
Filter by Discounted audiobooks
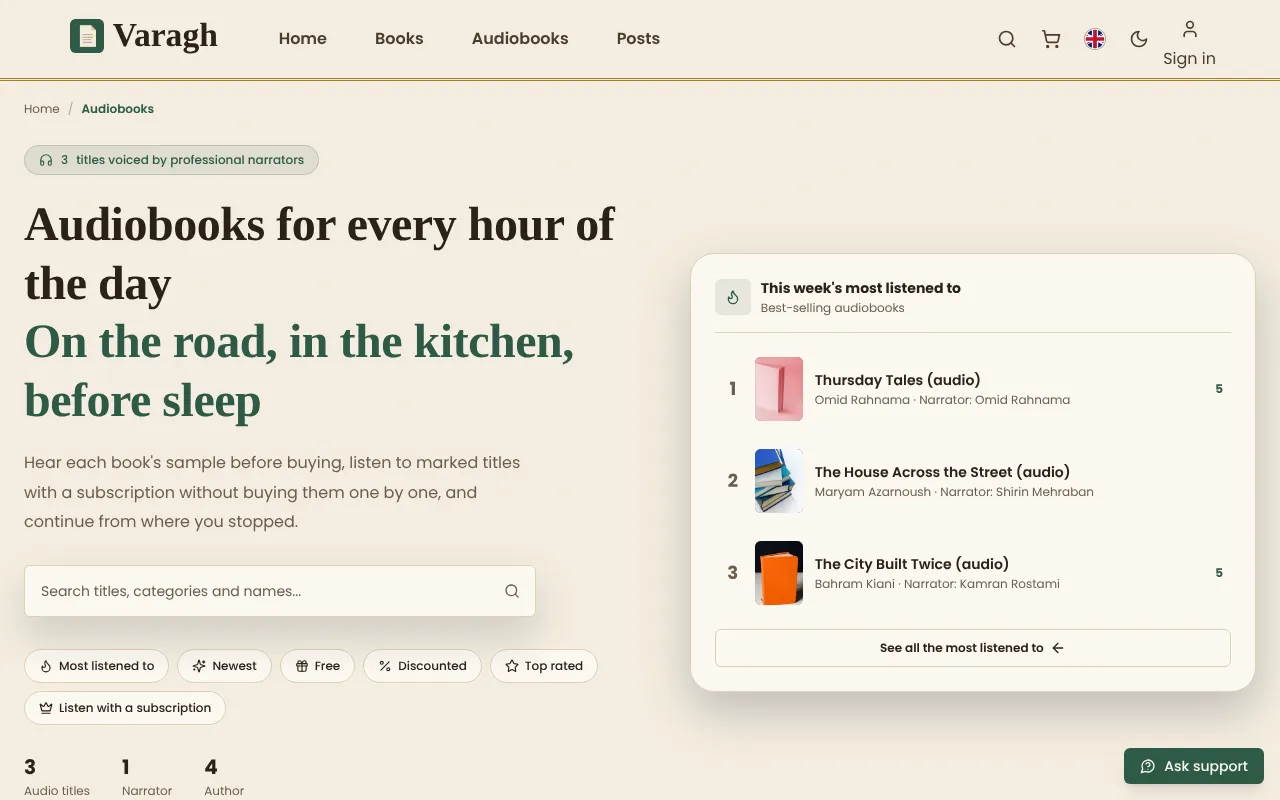click(422, 666)
